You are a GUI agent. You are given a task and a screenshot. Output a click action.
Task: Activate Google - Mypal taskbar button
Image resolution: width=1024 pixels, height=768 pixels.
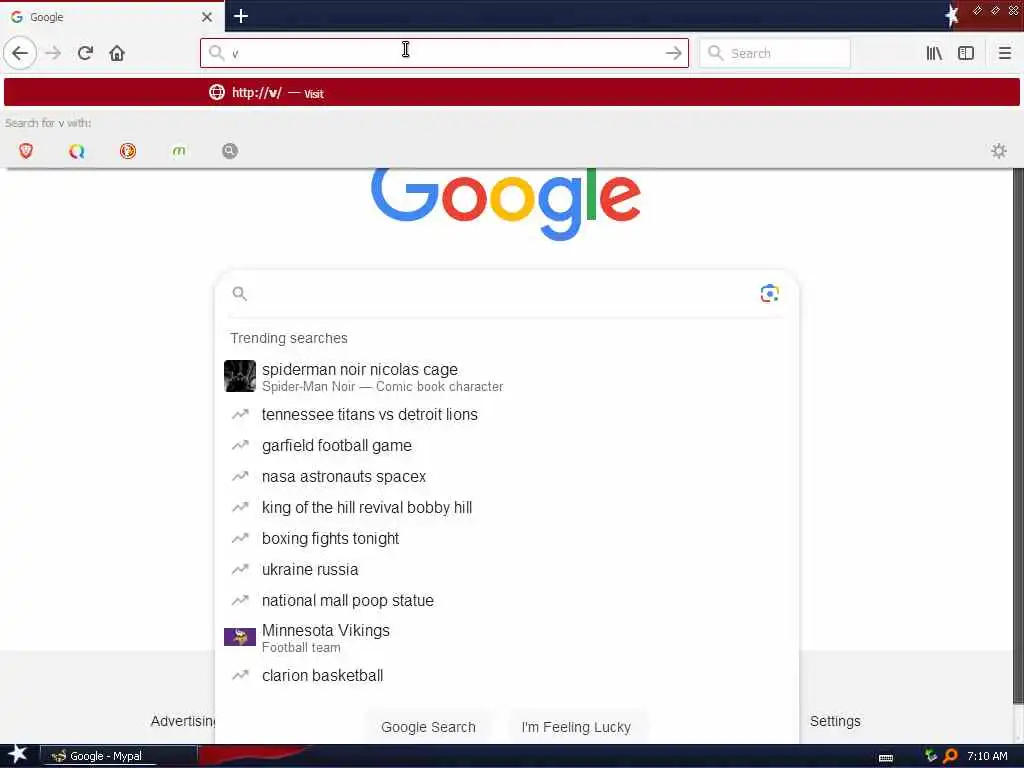(119, 756)
